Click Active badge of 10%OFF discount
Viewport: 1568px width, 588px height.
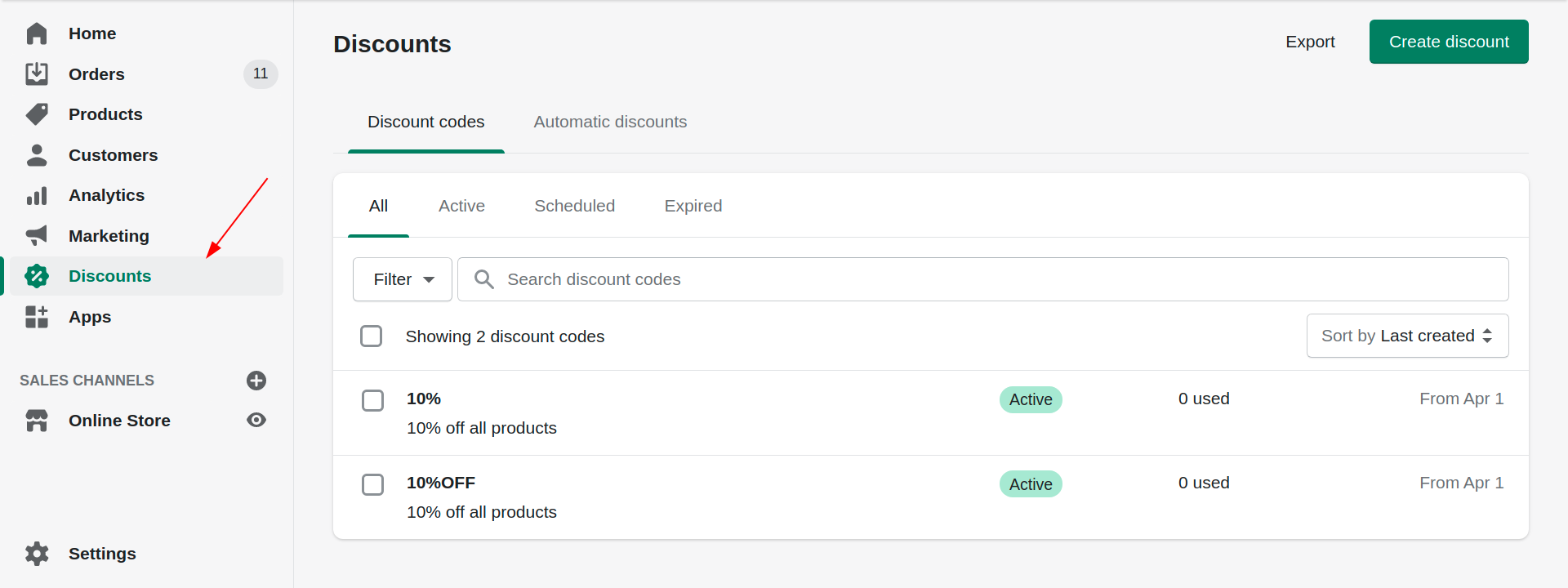1031,484
